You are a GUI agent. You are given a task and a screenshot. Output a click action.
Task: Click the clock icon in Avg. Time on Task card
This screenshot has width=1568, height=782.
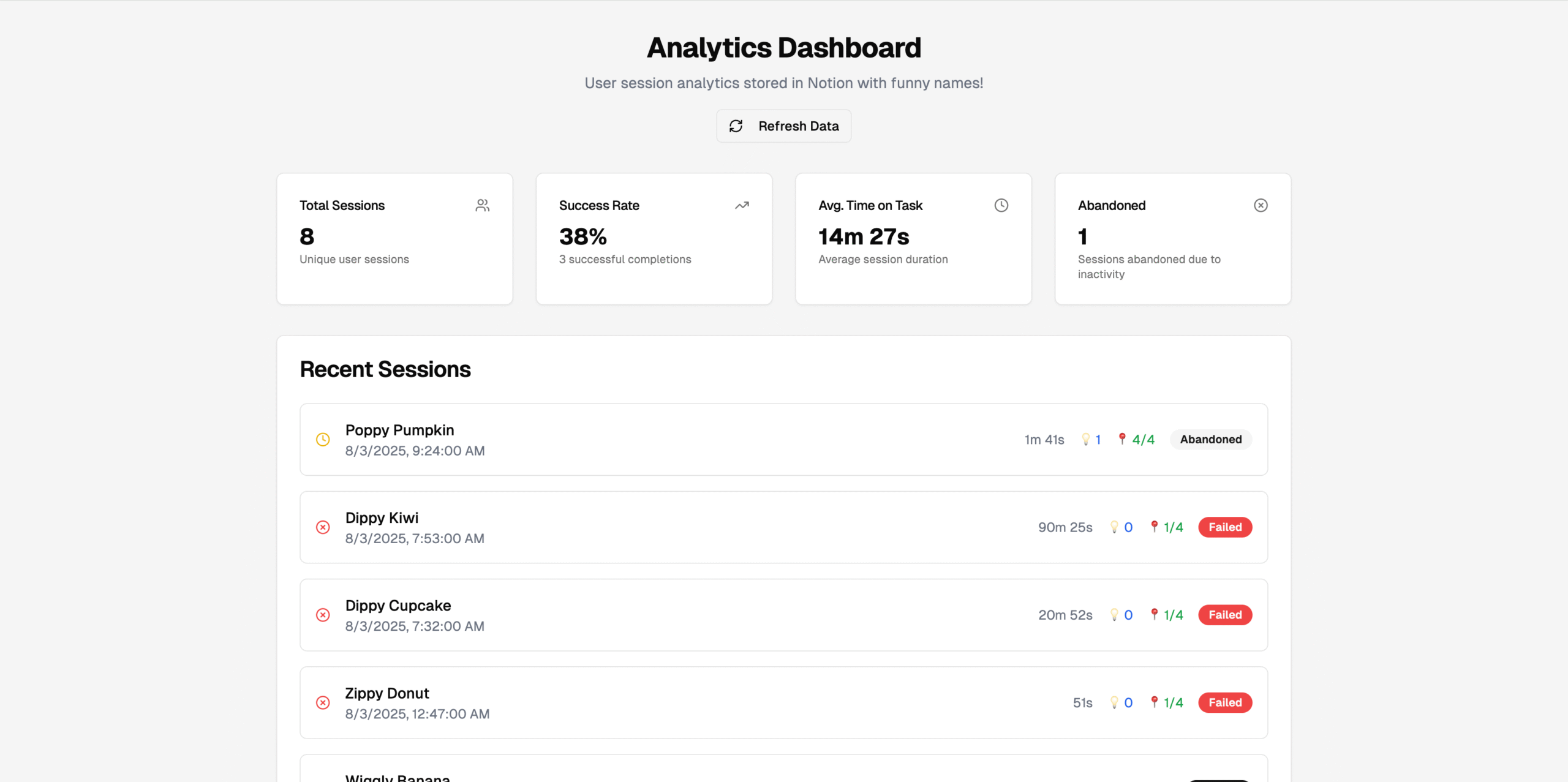coord(1001,205)
